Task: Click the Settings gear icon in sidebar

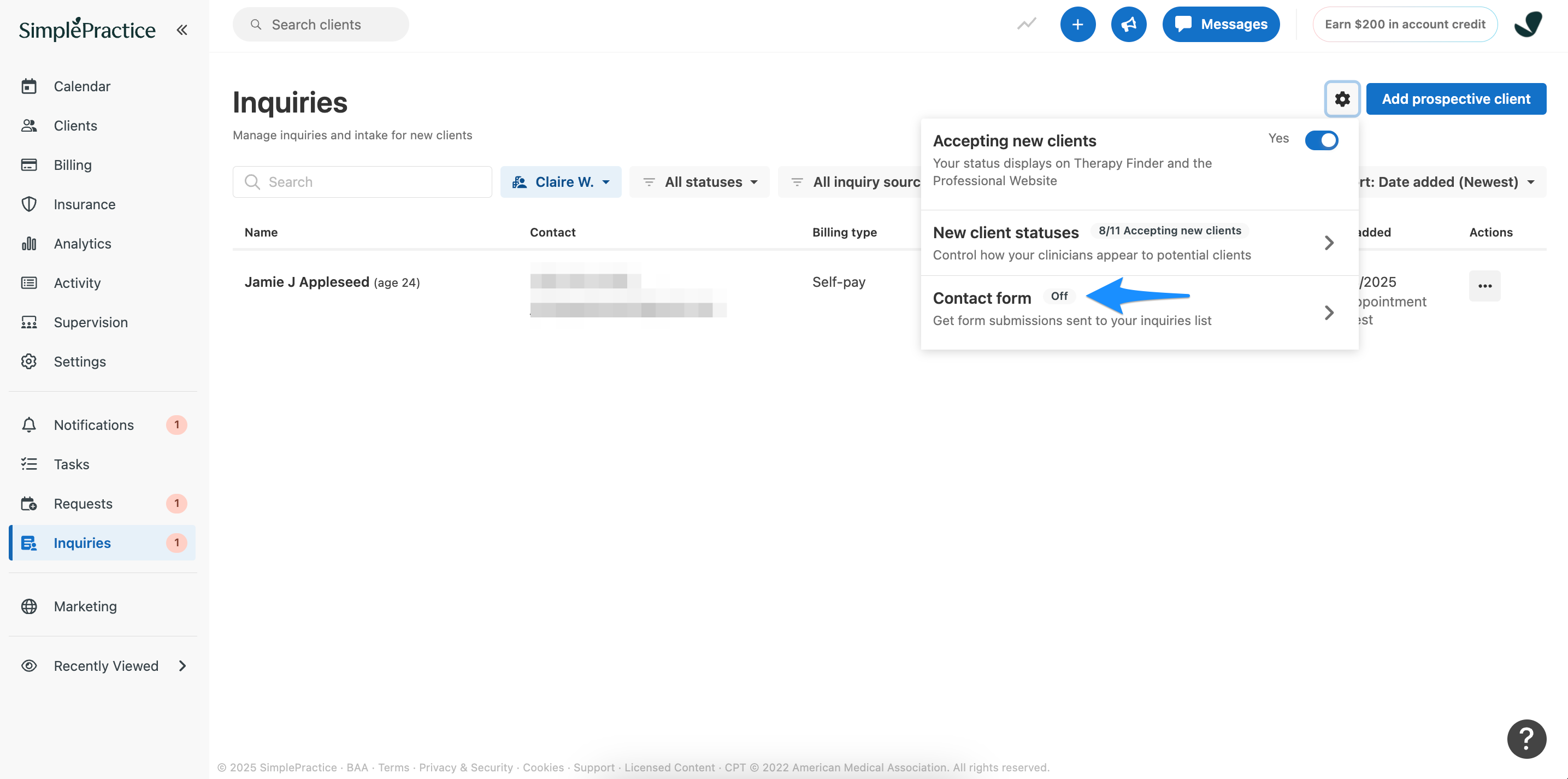Action: coord(28,362)
